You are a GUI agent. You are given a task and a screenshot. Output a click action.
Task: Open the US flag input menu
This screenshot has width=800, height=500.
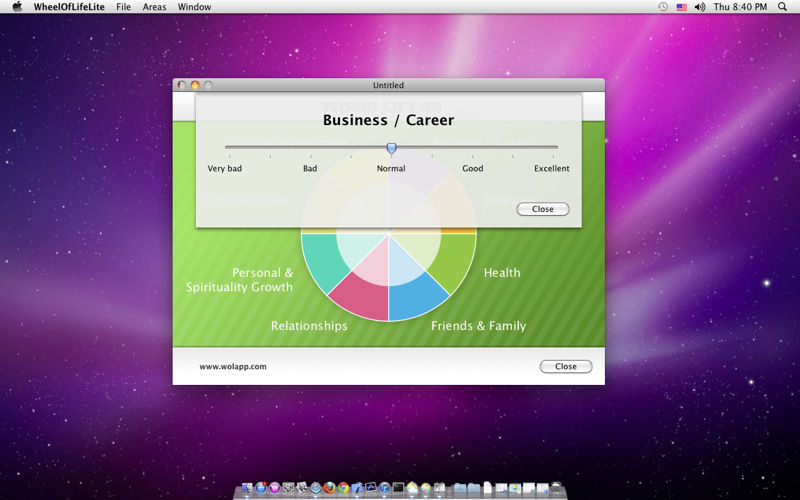pos(681,7)
